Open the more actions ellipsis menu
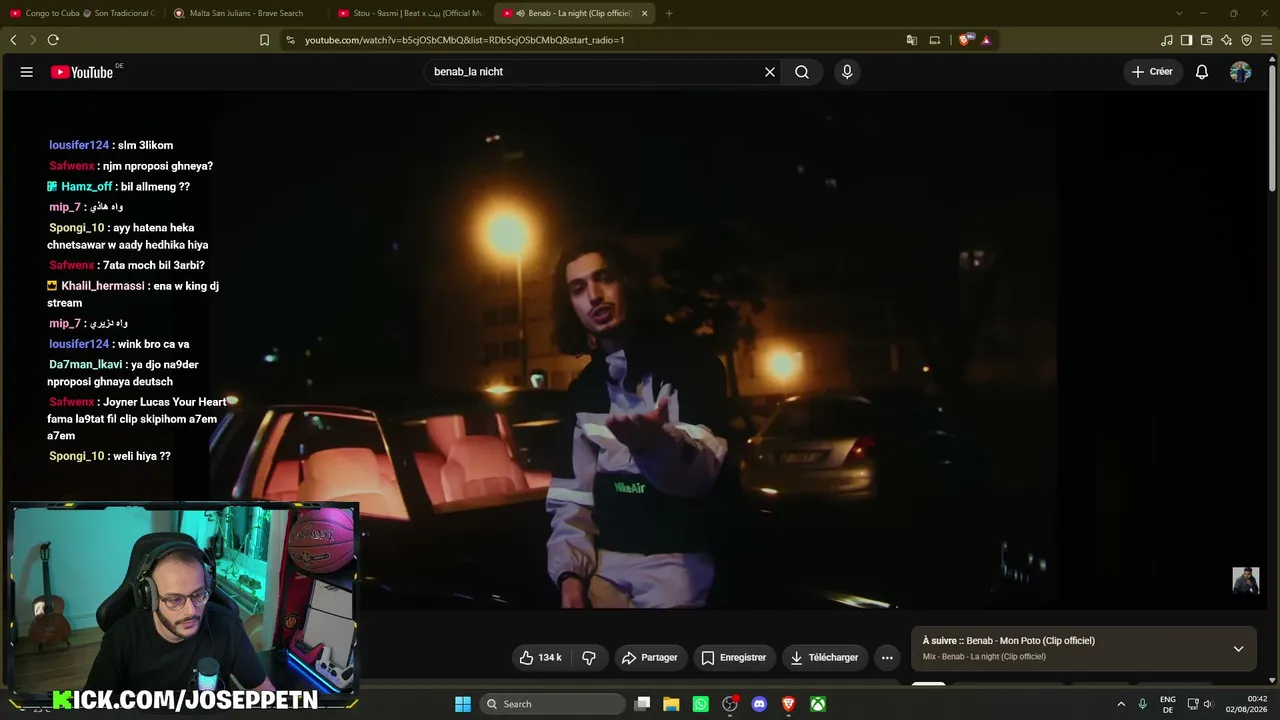1280x720 pixels. (x=887, y=658)
